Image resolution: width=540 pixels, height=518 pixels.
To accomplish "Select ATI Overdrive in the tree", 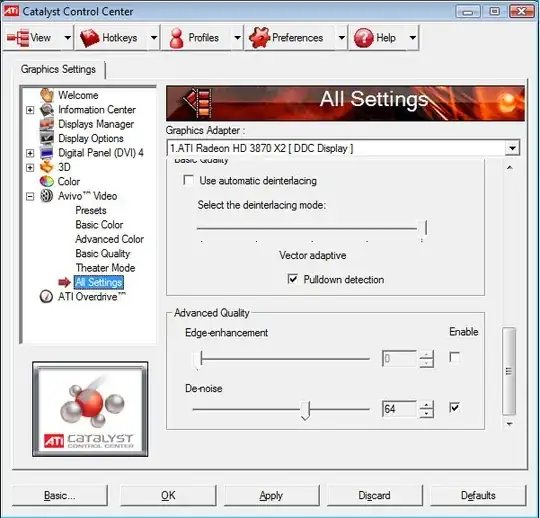I will pyautogui.click(x=92, y=297).
